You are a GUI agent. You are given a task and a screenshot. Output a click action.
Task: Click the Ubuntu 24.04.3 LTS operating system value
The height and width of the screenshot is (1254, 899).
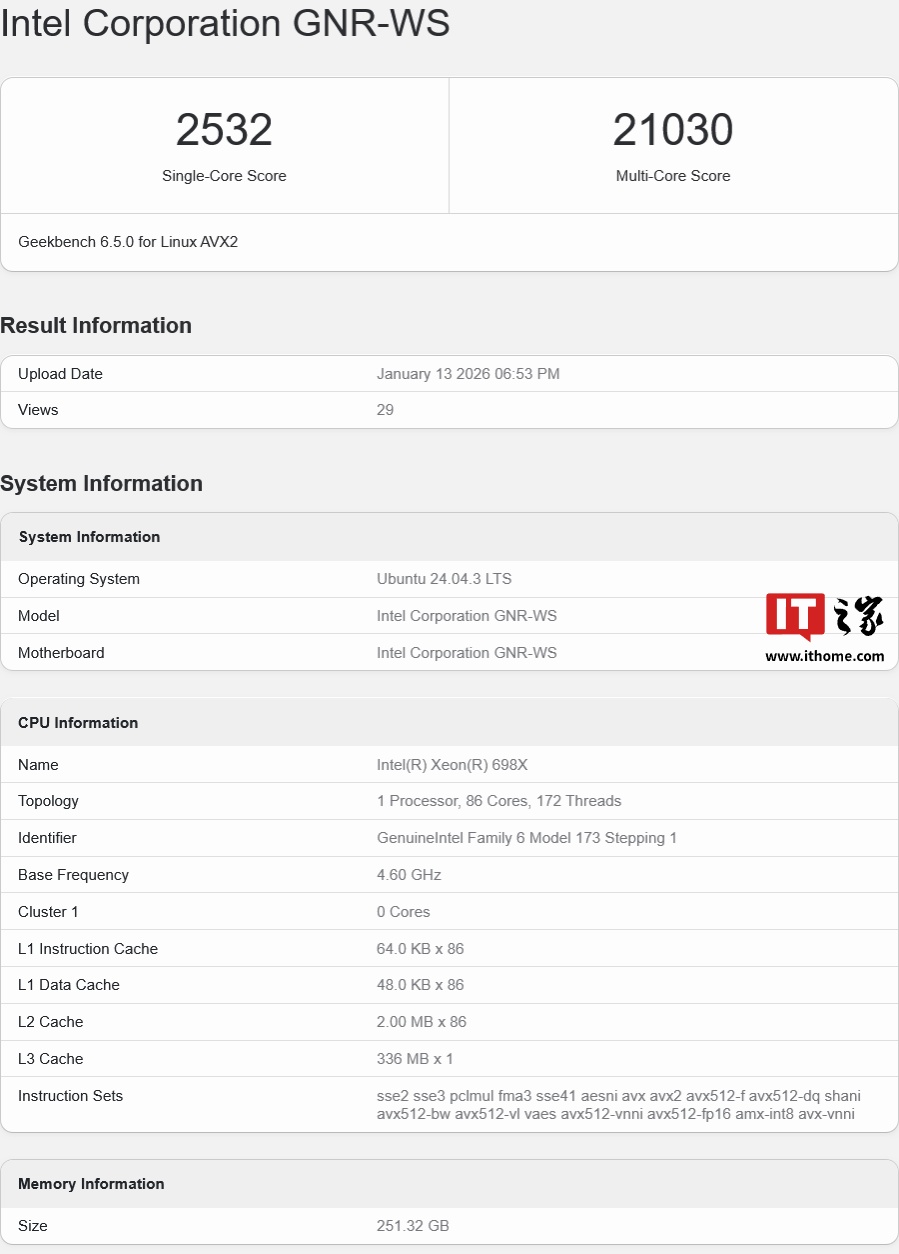(444, 579)
